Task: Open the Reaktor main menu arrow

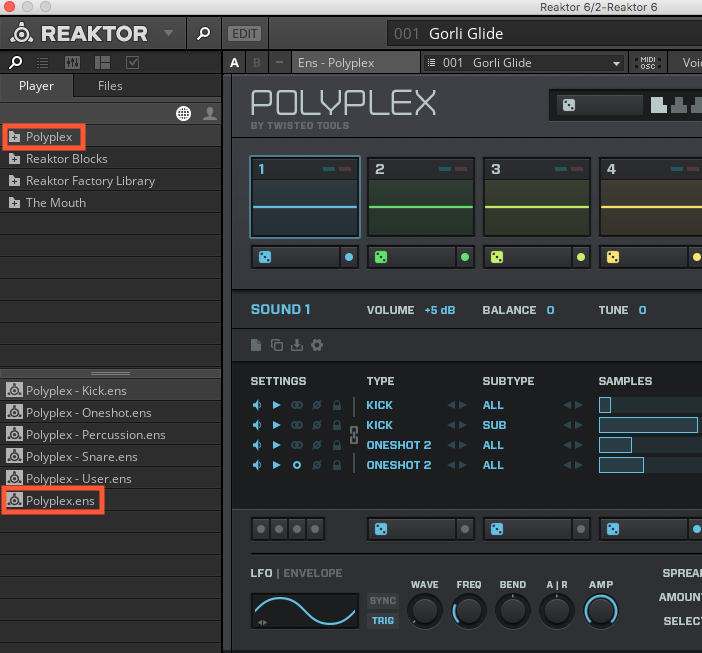Action: (x=168, y=33)
